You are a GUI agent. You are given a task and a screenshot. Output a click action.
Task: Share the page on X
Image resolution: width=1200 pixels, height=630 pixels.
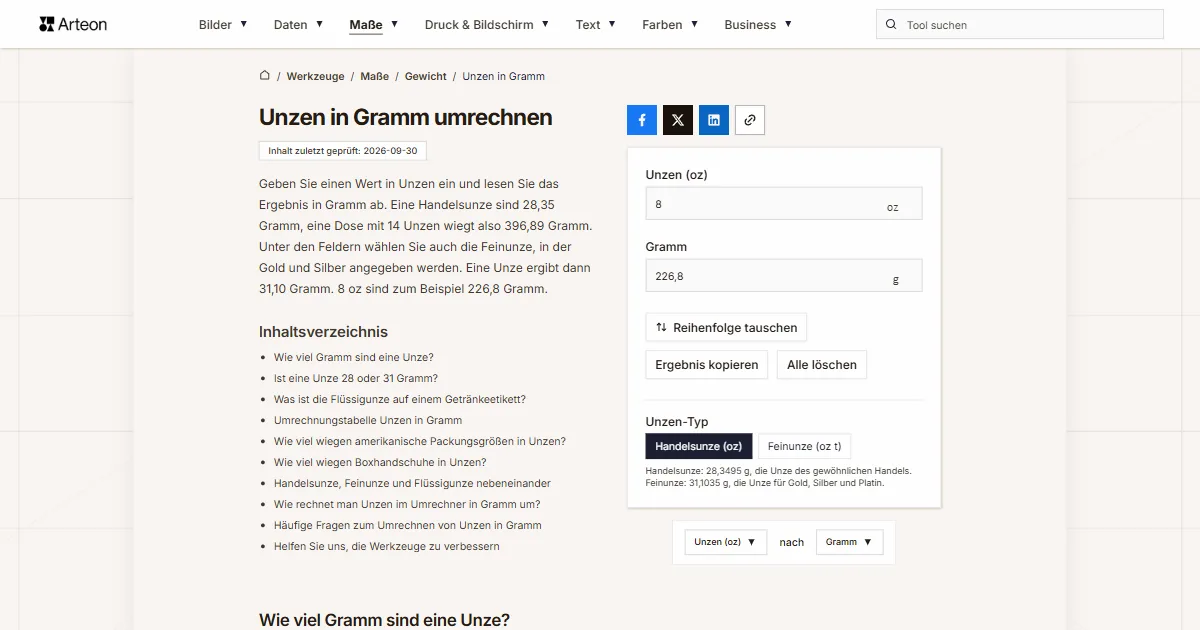pyautogui.click(x=678, y=120)
